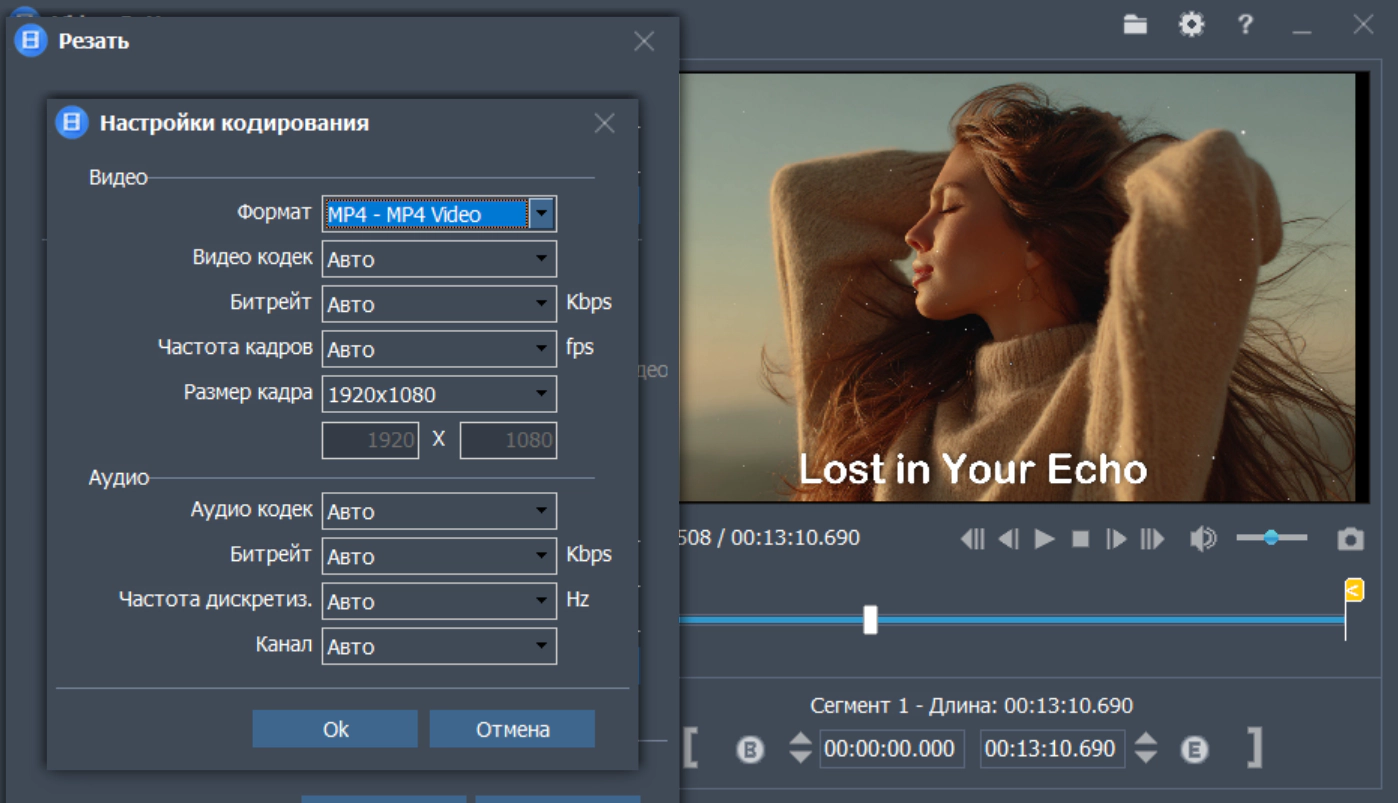Step back one frame
This screenshot has height=803, width=1398.
pos(1009,539)
